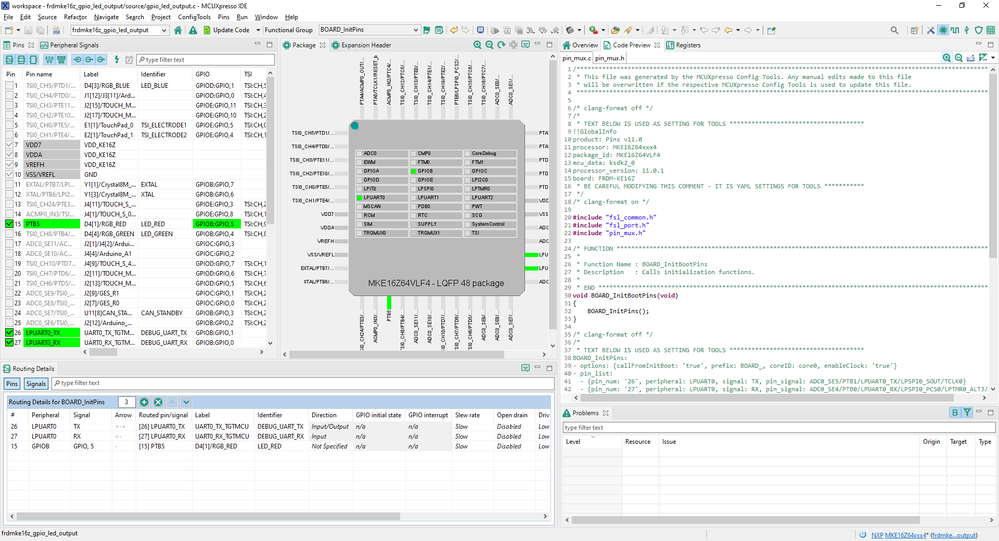Open the back navigation history dropdown arrow
Screen dimensions: 999x541
[737, 30]
